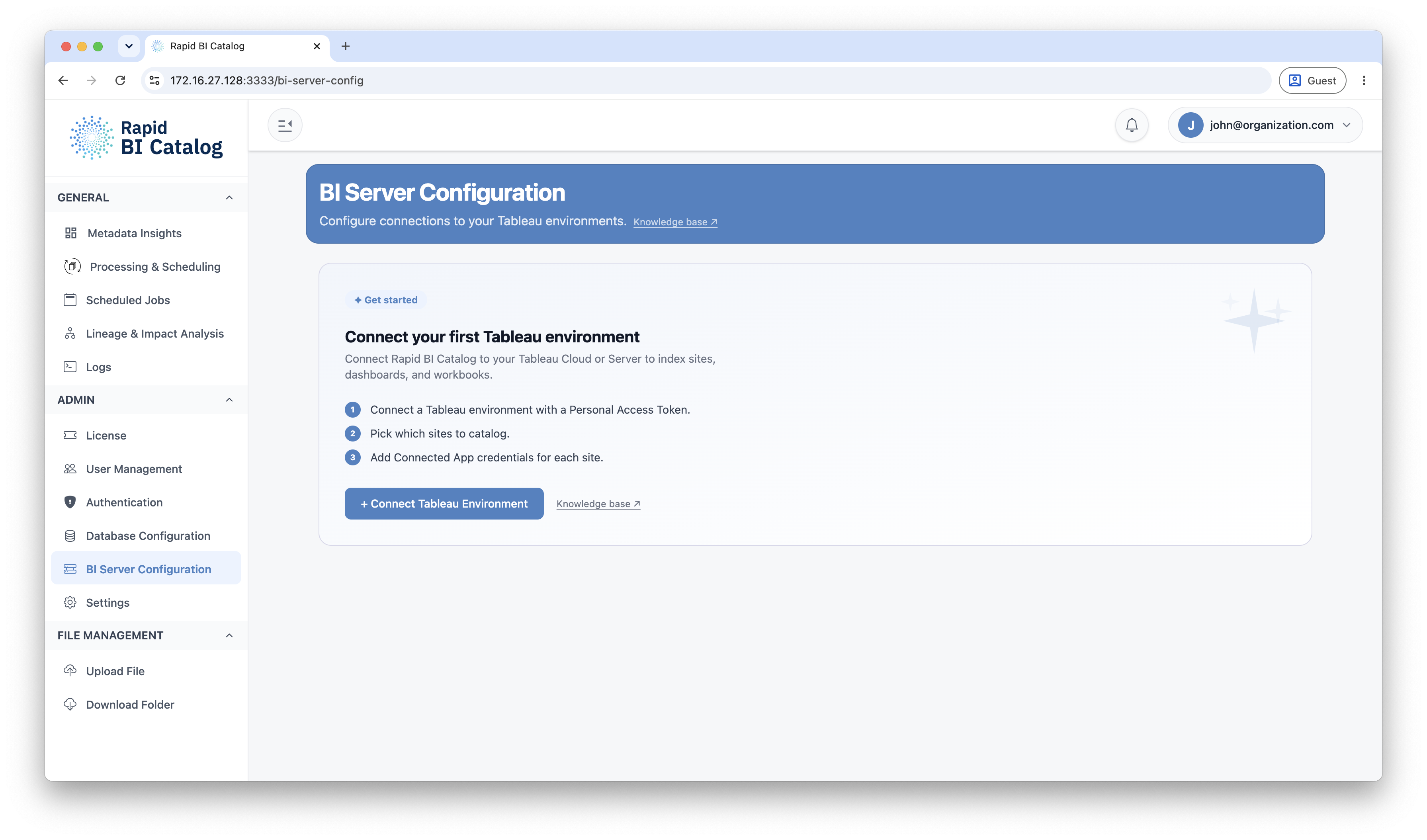The width and height of the screenshot is (1427, 840).
Task: Click the Get started badge
Action: pyautogui.click(x=386, y=300)
